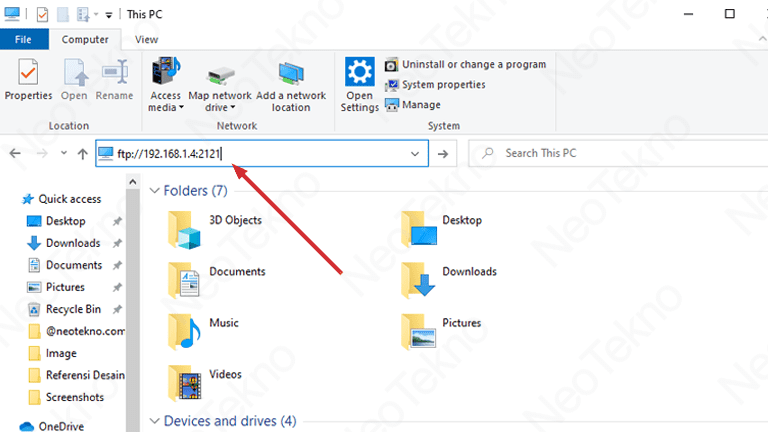Screen dimensions: 768x432
Task: Click the Up one level arrow
Action: (x=82, y=154)
